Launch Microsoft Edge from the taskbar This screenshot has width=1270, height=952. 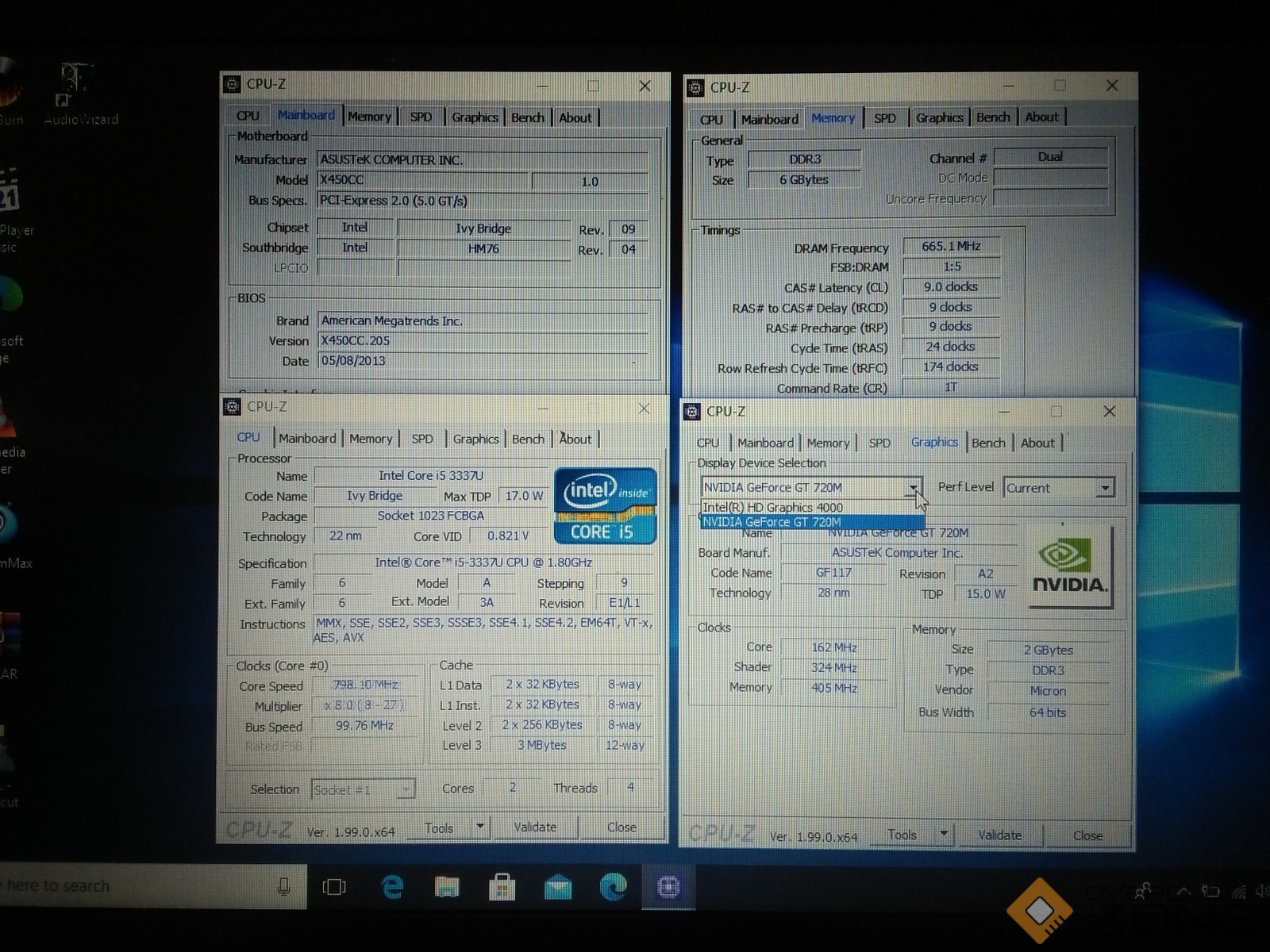(x=613, y=887)
